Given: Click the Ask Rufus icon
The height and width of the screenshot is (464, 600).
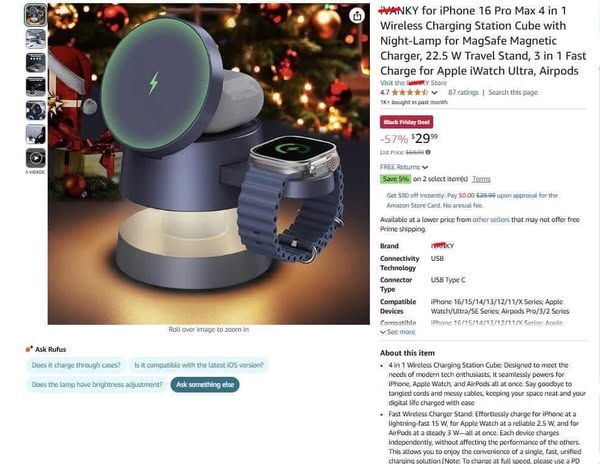Looking at the screenshot, I should [29, 349].
